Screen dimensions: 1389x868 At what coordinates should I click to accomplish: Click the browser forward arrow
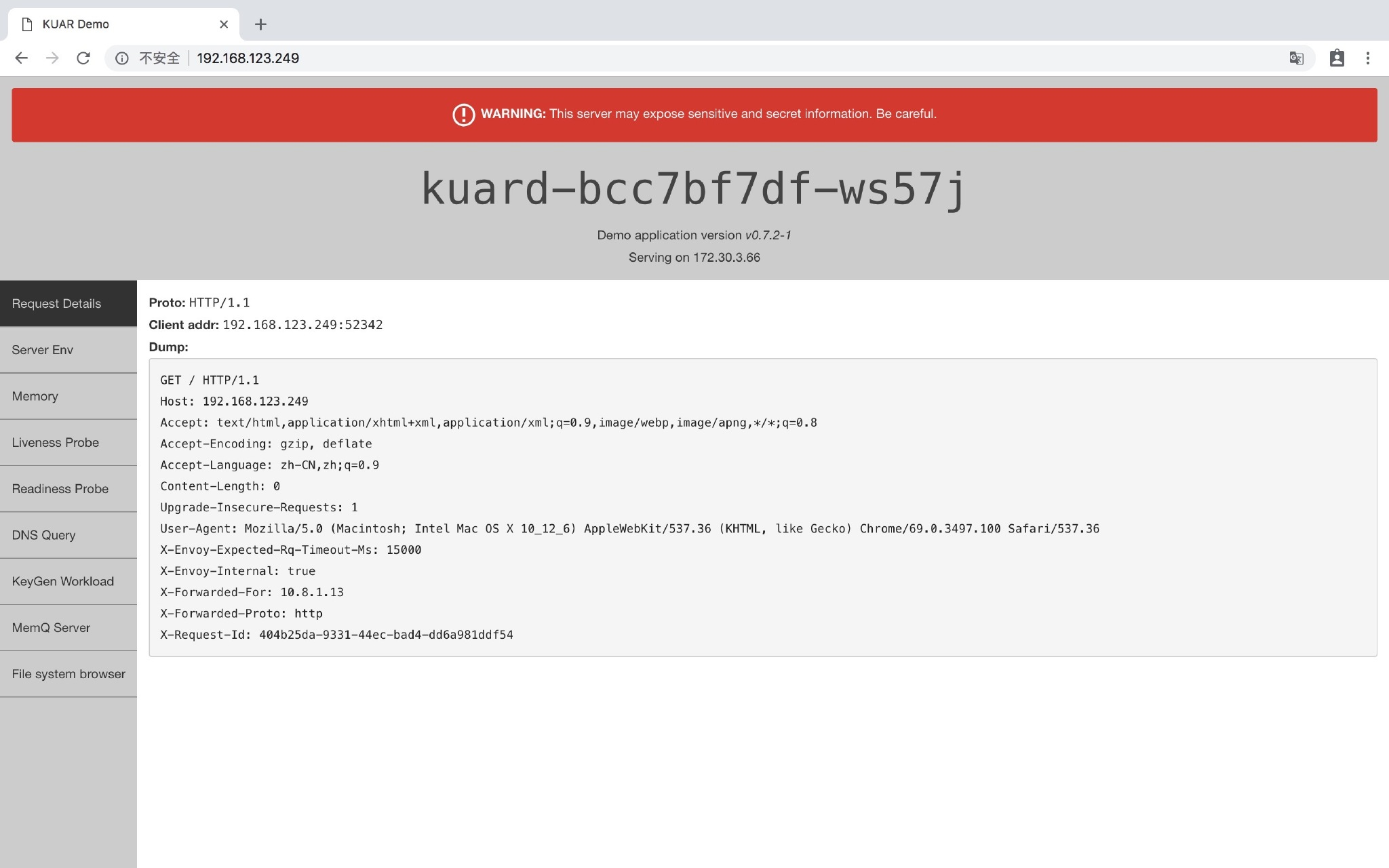52,58
